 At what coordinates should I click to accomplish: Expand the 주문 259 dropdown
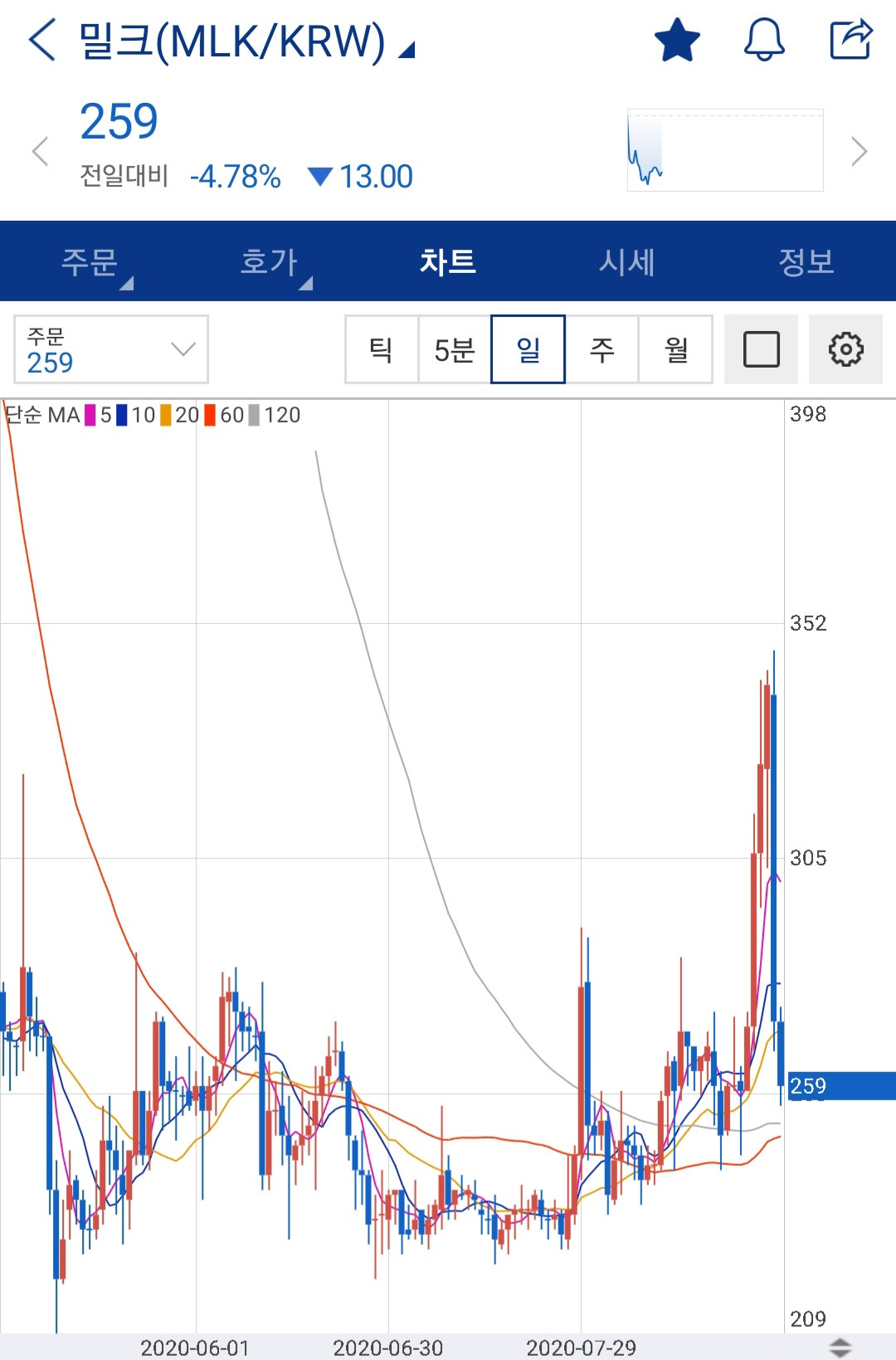tap(111, 349)
